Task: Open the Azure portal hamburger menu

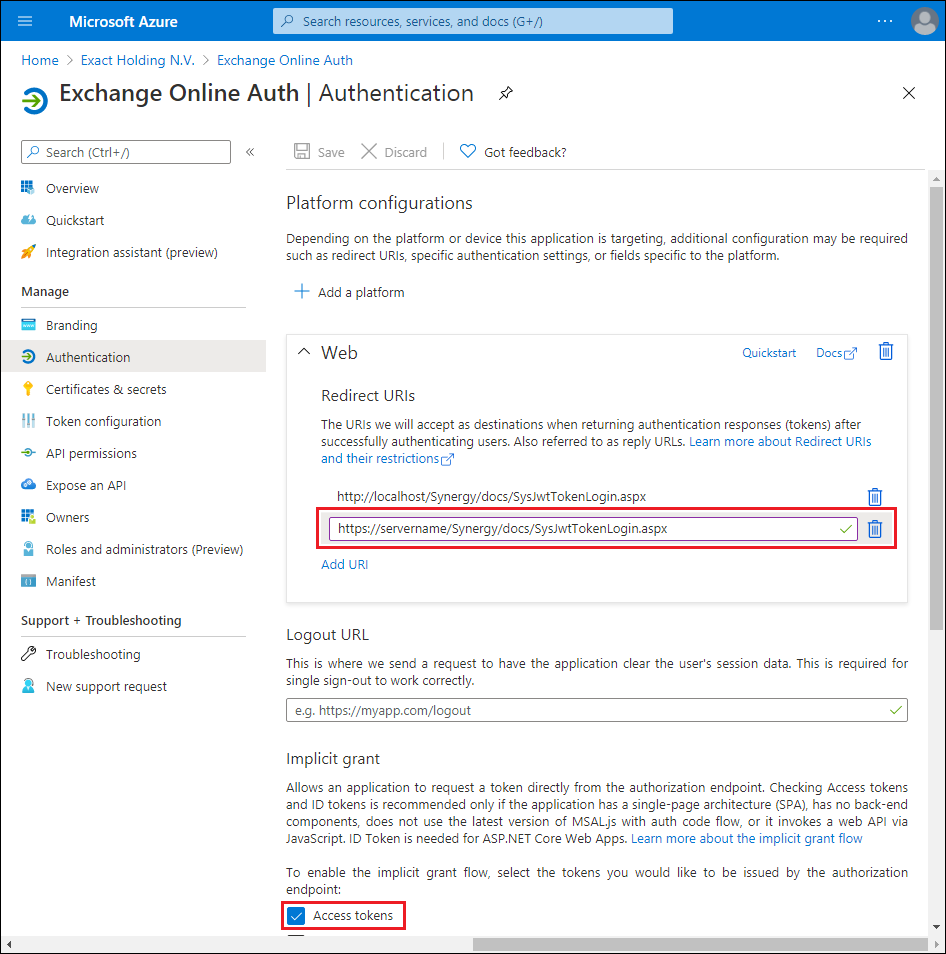Action: pyautogui.click(x=25, y=21)
